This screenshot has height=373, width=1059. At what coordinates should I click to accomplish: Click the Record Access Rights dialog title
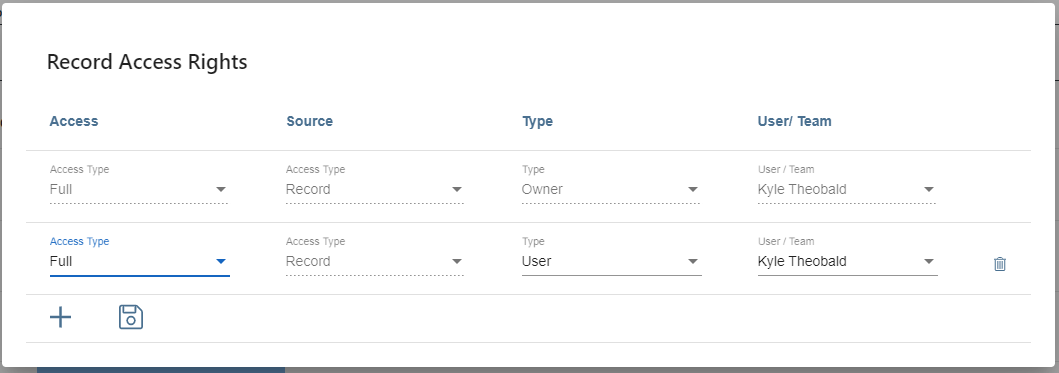click(x=147, y=62)
